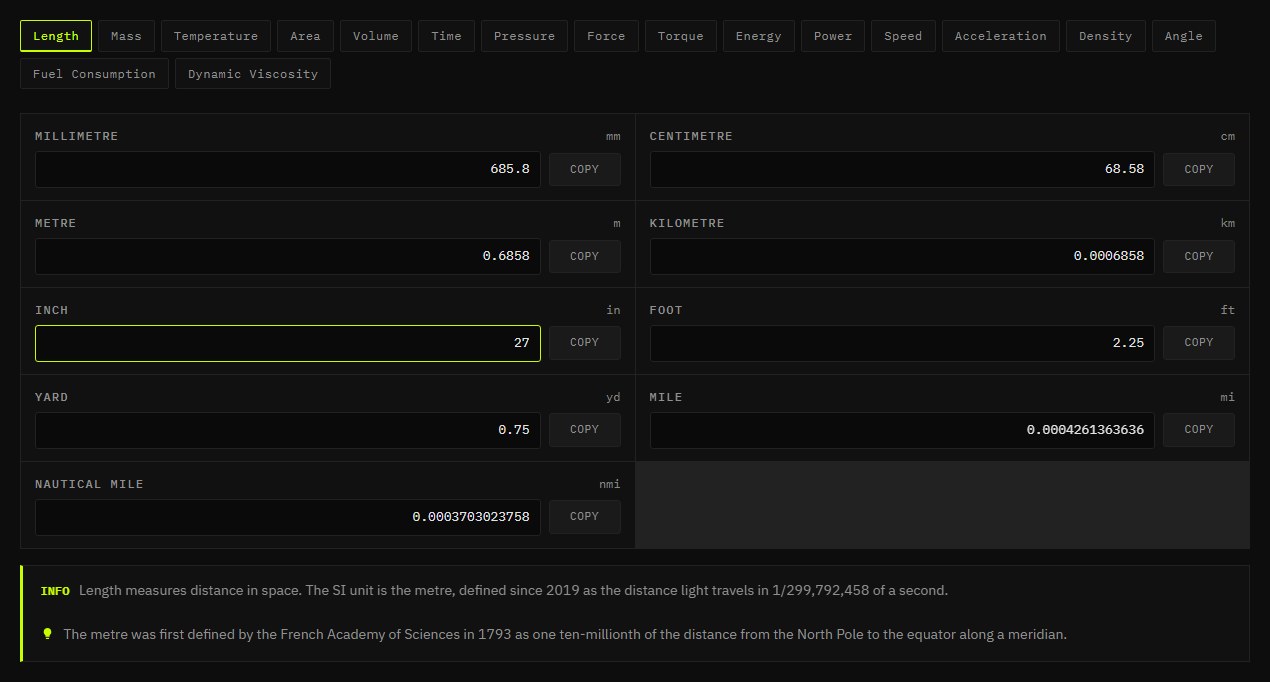The height and width of the screenshot is (682, 1270).
Task: Select the yard input box
Action: (288, 430)
